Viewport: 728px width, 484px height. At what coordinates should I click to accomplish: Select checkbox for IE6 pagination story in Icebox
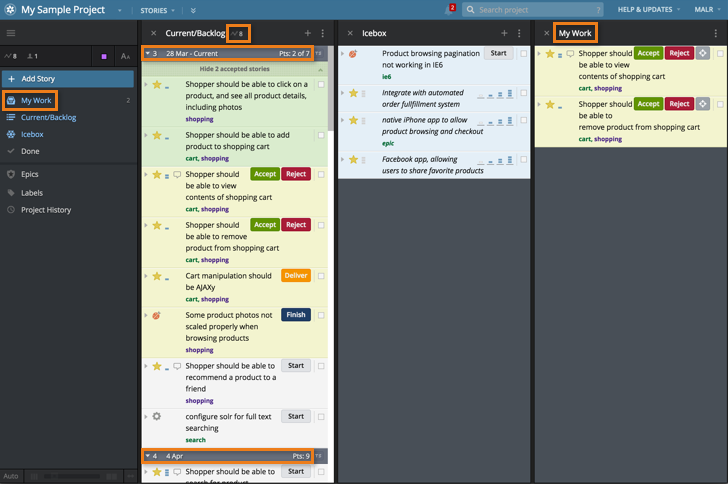523,53
